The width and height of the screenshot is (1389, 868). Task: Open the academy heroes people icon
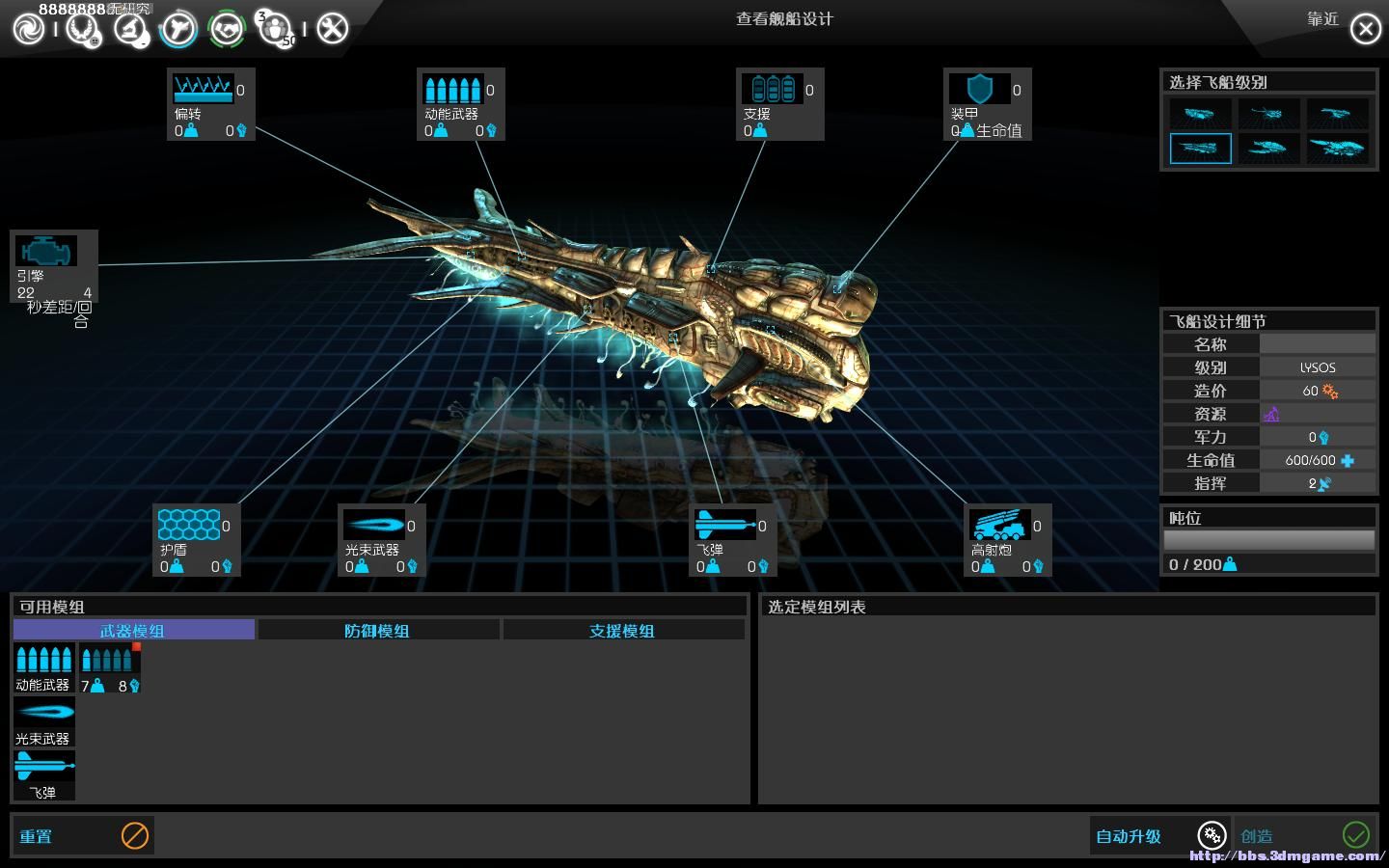click(275, 29)
